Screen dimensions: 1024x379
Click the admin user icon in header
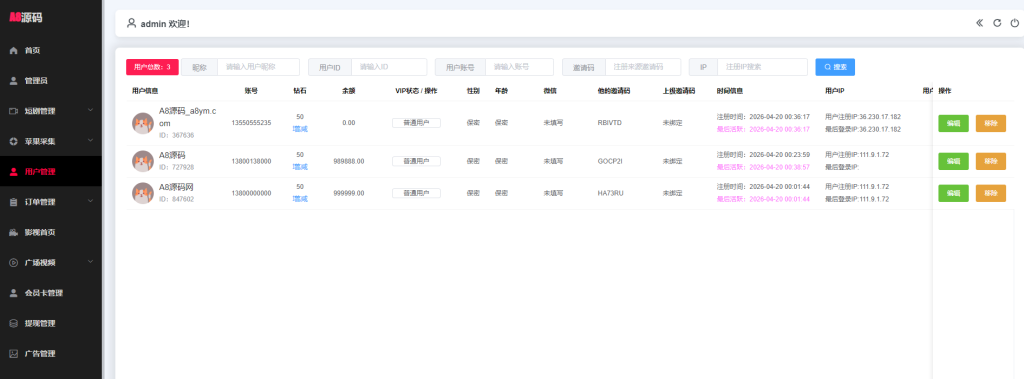(x=131, y=23)
